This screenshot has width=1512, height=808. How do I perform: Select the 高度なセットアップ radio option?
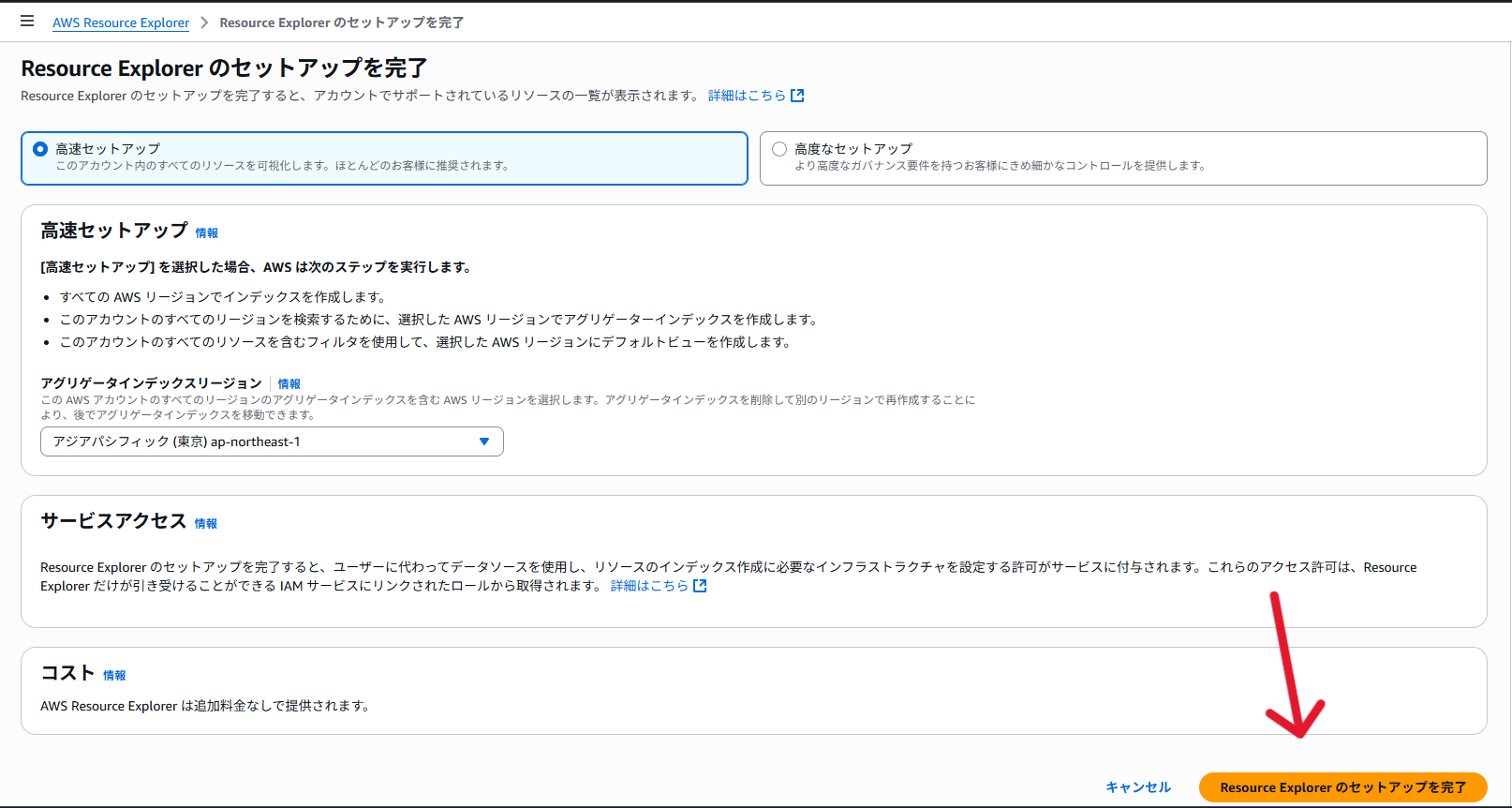779,149
